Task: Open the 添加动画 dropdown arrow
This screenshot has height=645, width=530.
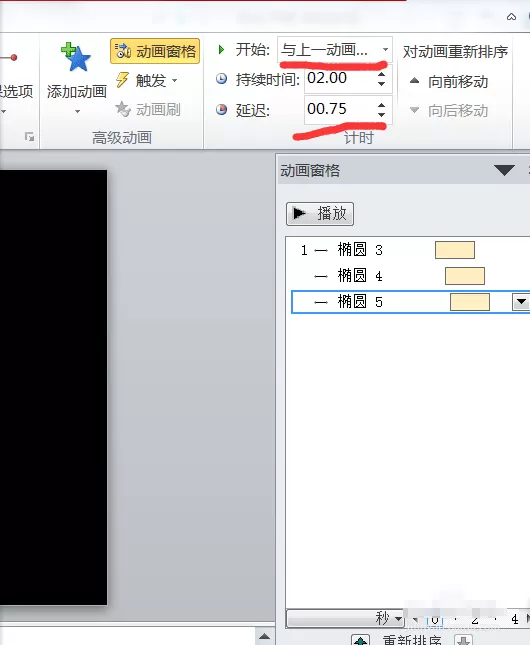Action: point(77,111)
